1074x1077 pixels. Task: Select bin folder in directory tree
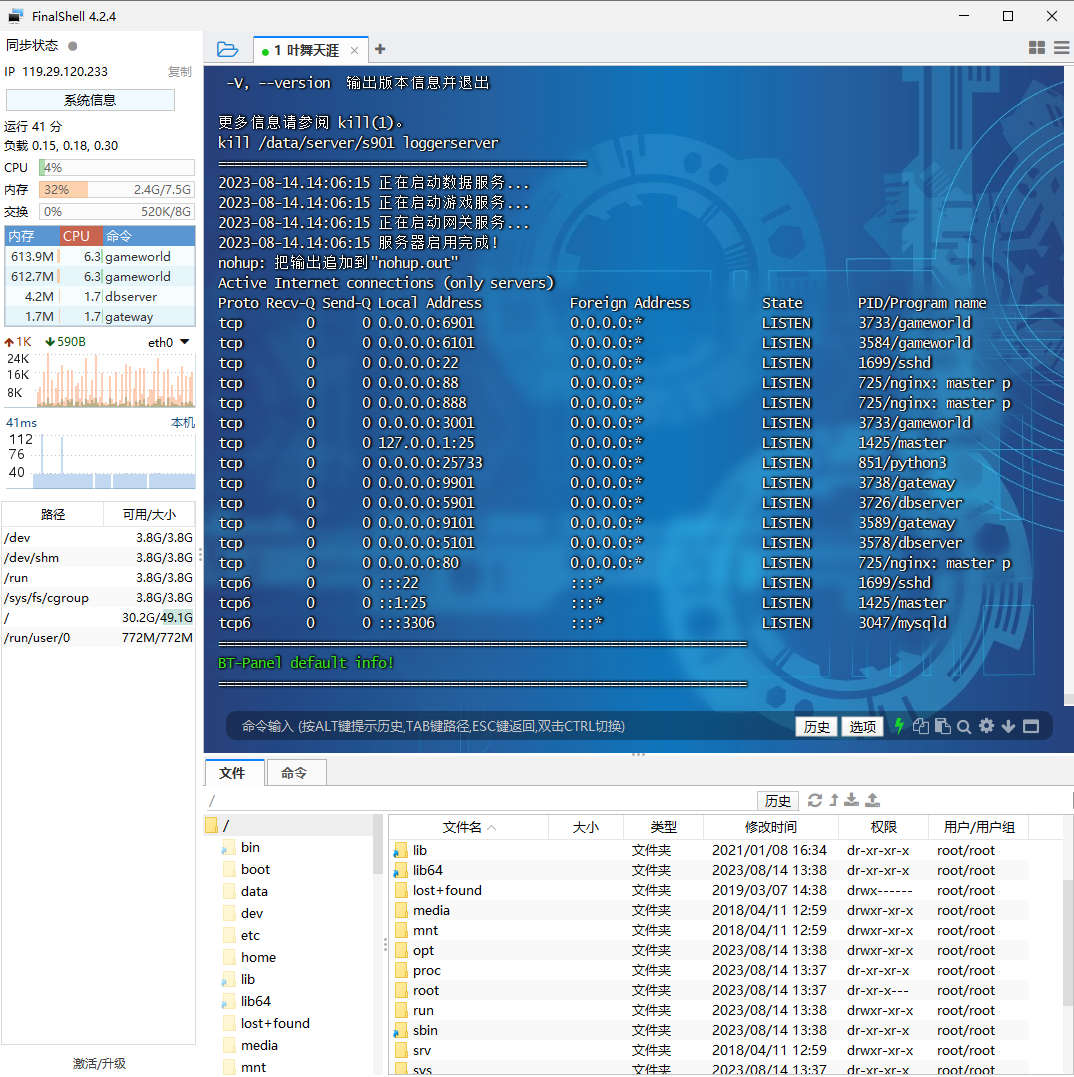coord(250,848)
